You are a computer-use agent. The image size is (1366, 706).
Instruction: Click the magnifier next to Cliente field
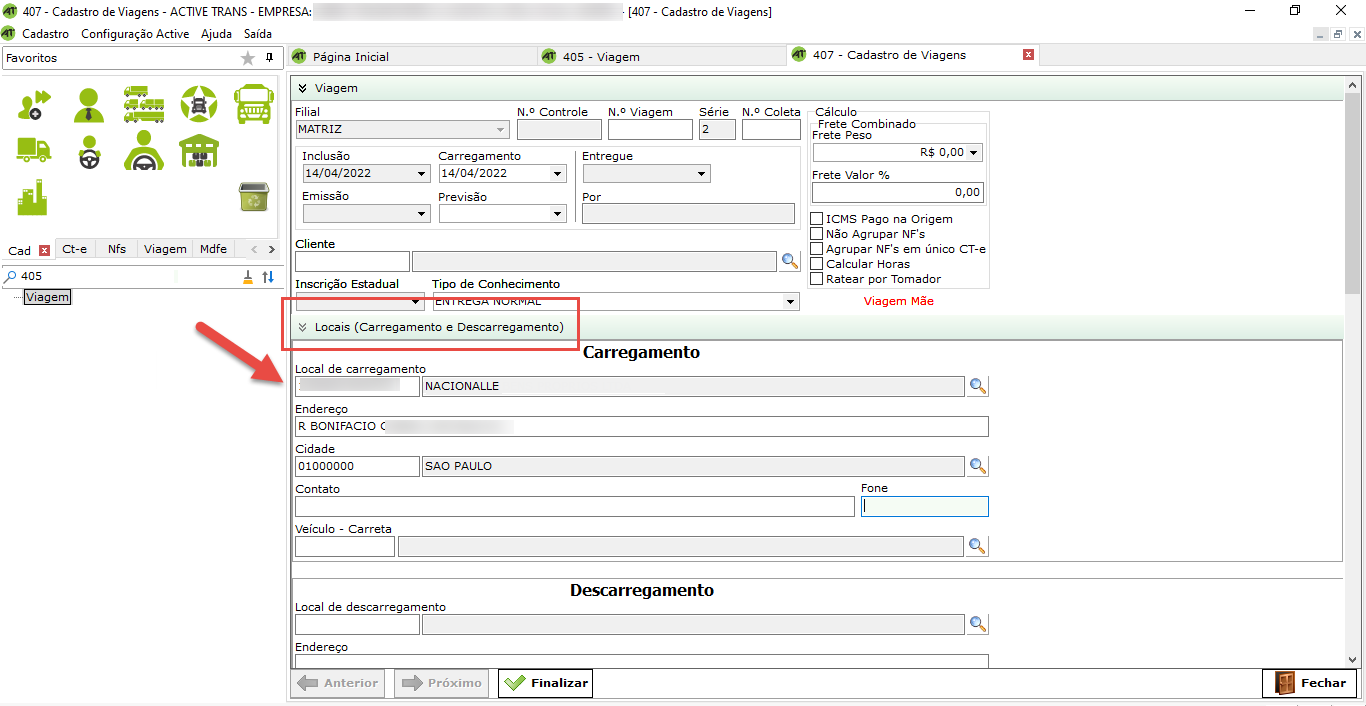(x=790, y=261)
